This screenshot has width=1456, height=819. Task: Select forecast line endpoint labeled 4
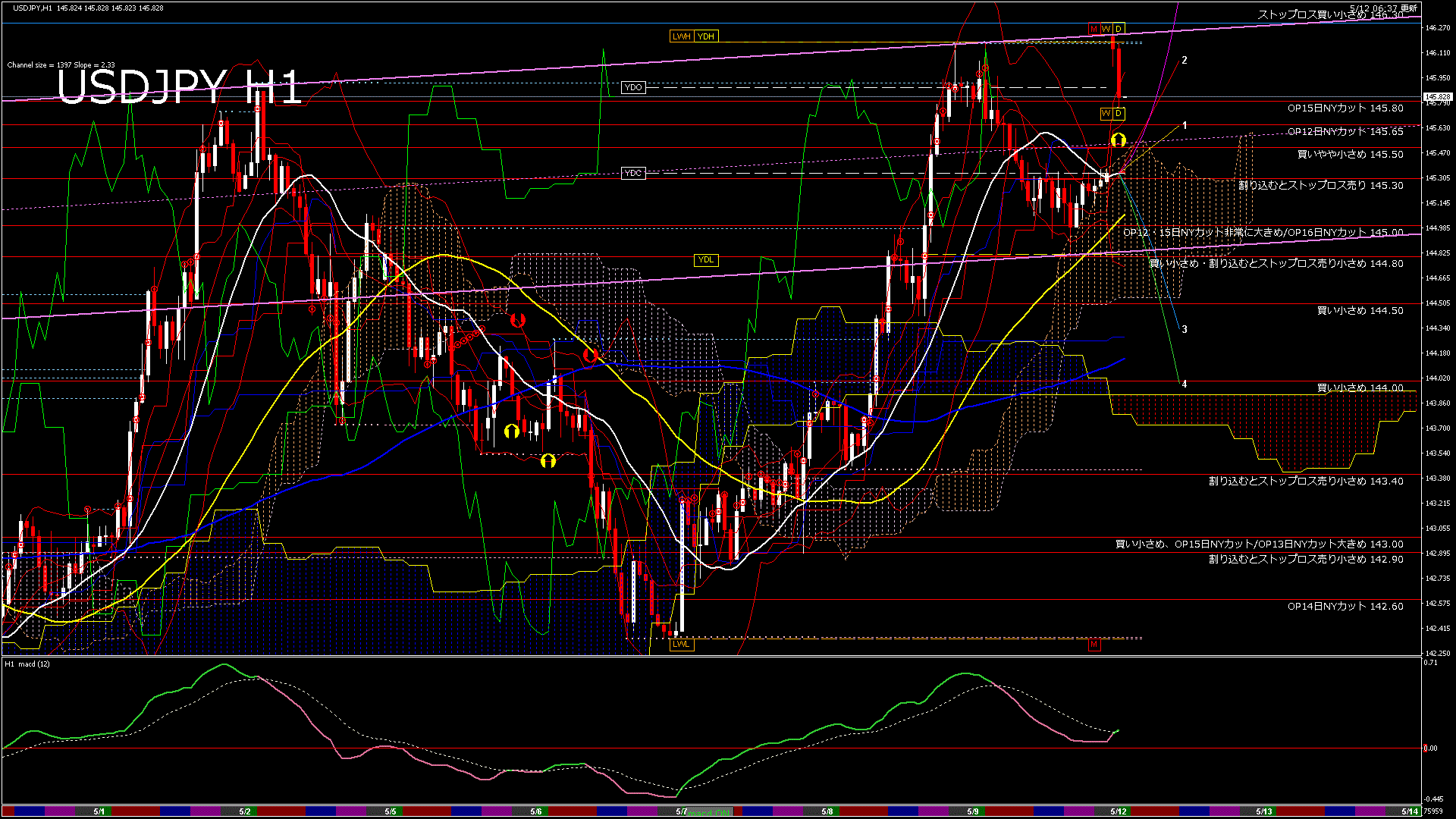tap(1185, 384)
